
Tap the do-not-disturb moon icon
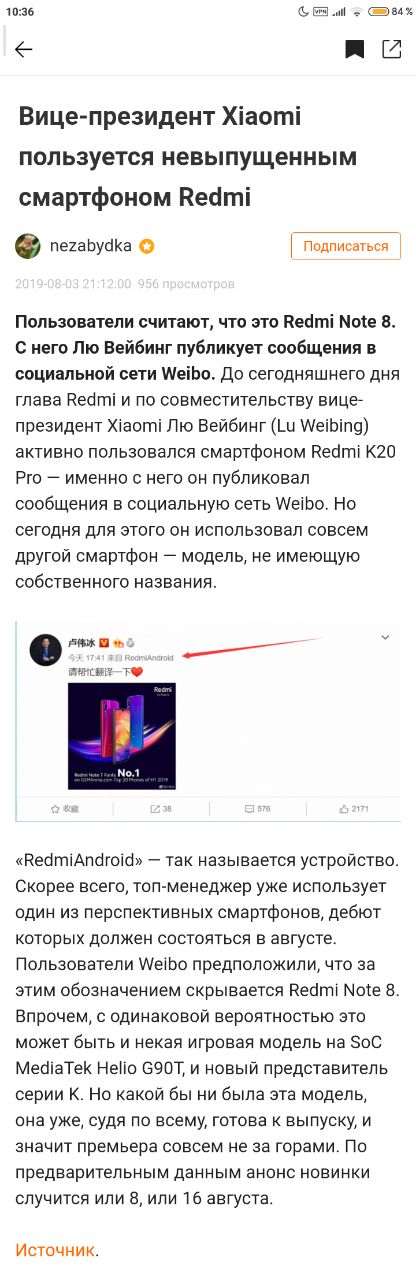pyautogui.click(x=304, y=11)
